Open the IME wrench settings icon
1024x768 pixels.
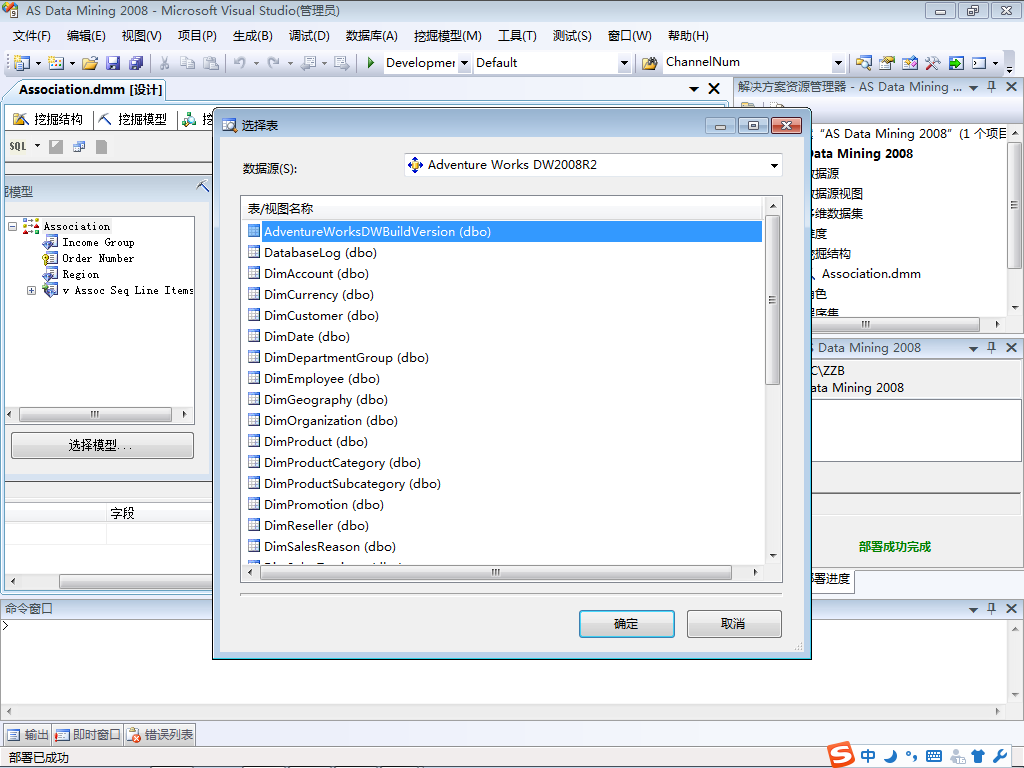pyautogui.click(x=1000, y=756)
